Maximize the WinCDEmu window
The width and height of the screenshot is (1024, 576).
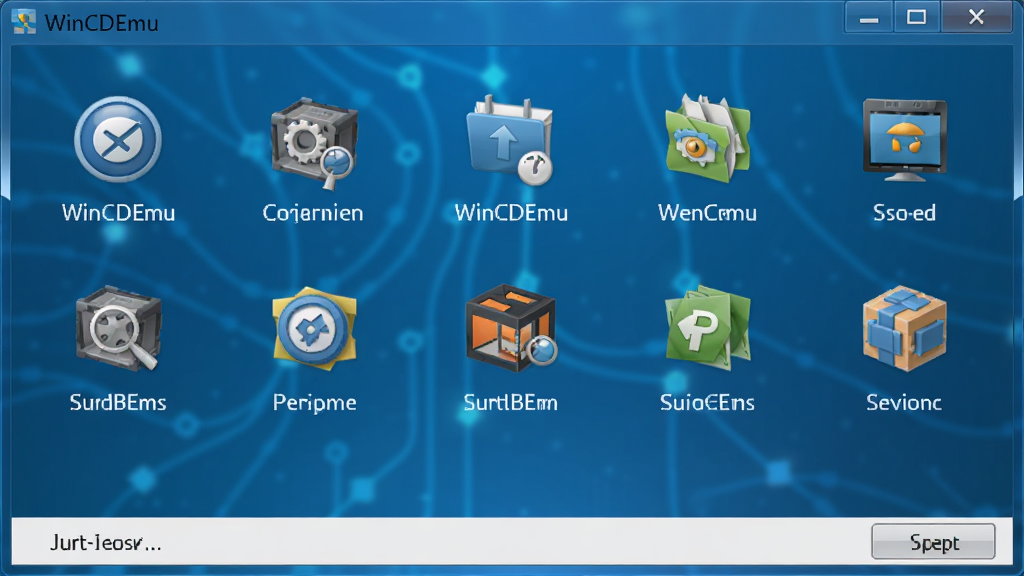pos(916,18)
